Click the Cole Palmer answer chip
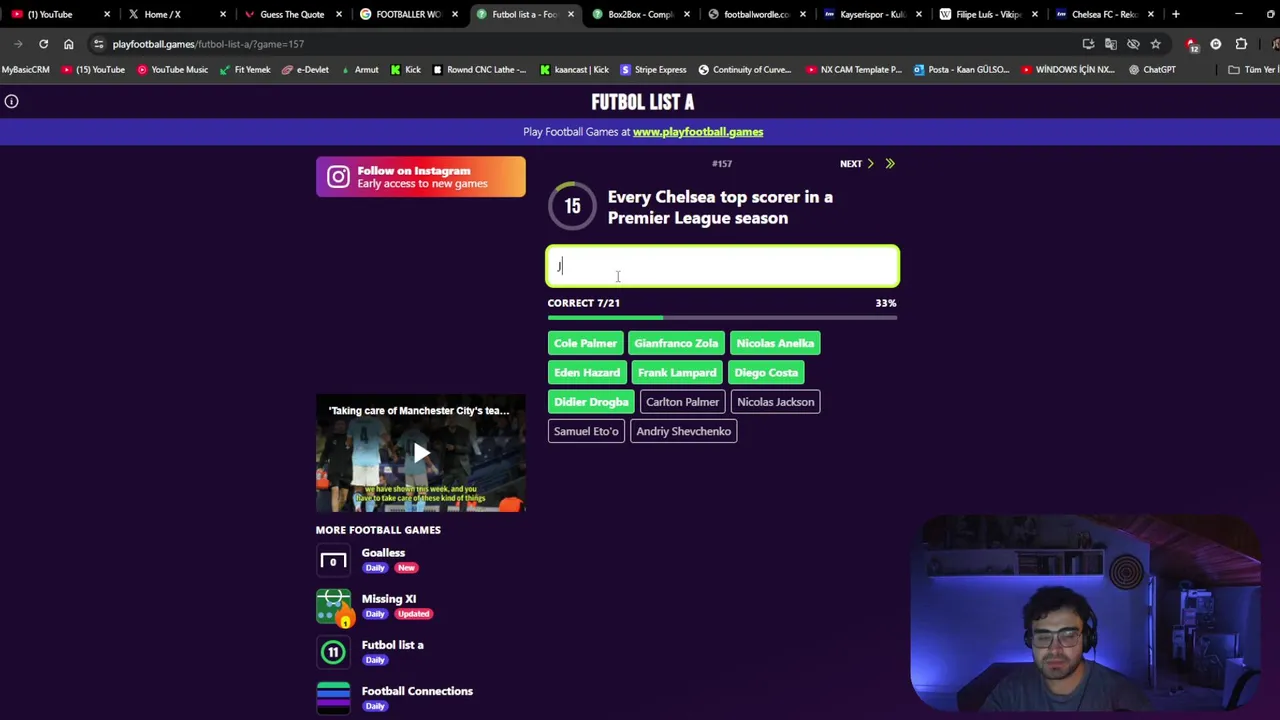Screen dimensions: 1280x720 tap(585, 343)
